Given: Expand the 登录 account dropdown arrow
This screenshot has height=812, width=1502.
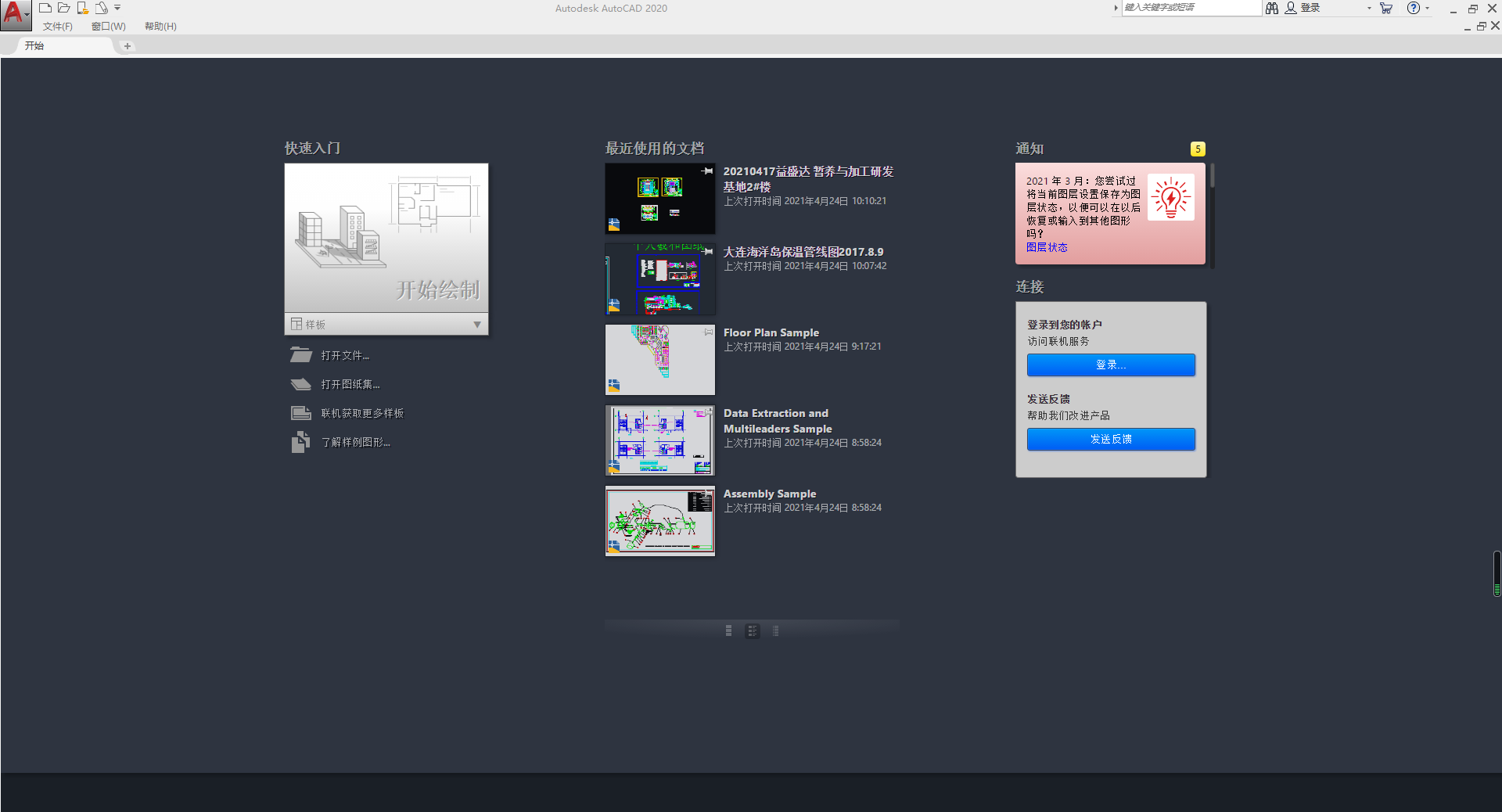Looking at the screenshot, I should [x=1369, y=8].
